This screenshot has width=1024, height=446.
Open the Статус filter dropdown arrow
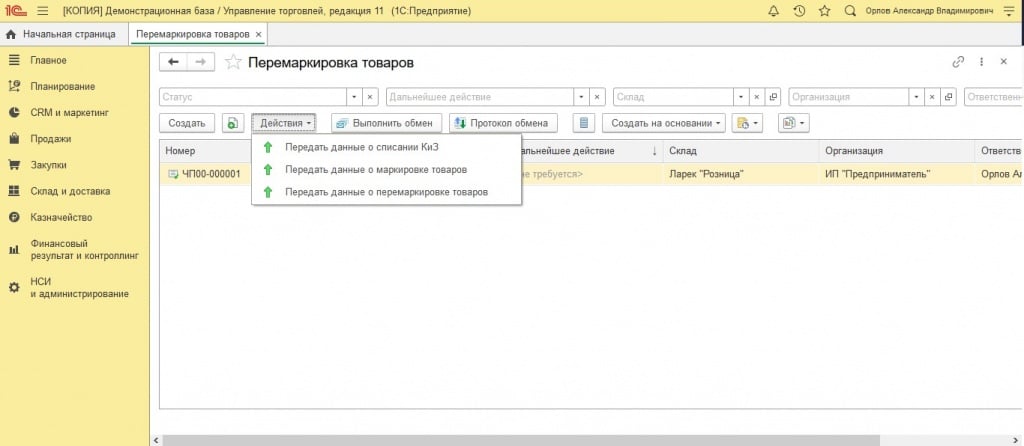tap(353, 97)
